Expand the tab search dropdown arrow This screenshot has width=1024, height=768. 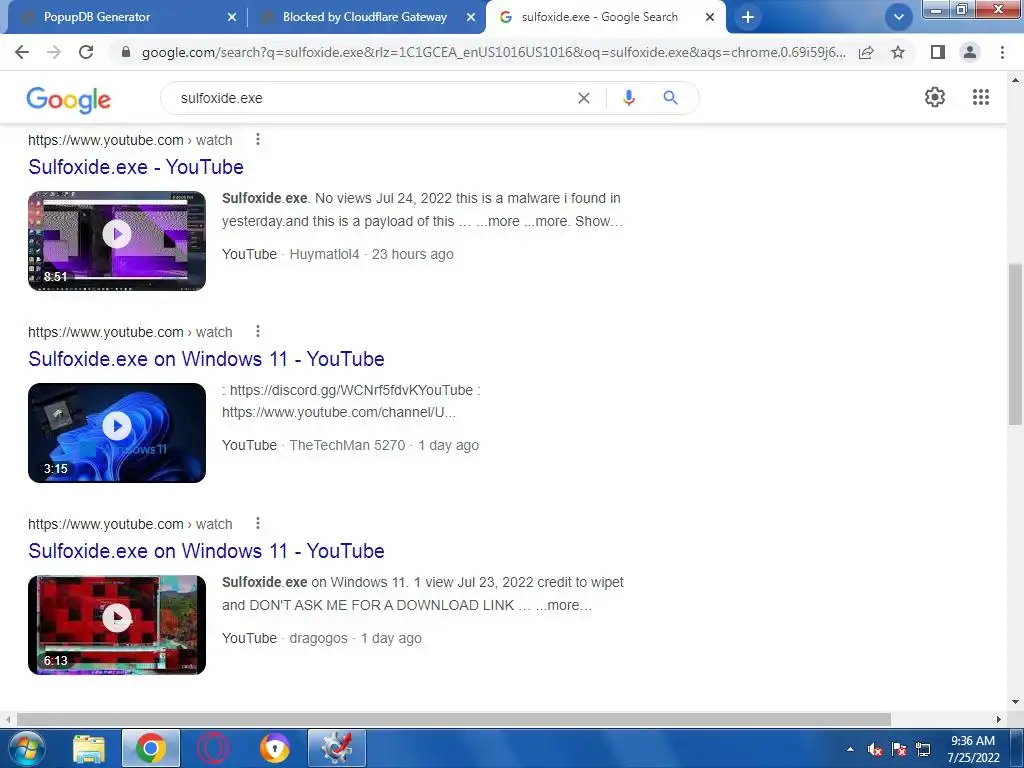click(x=899, y=18)
